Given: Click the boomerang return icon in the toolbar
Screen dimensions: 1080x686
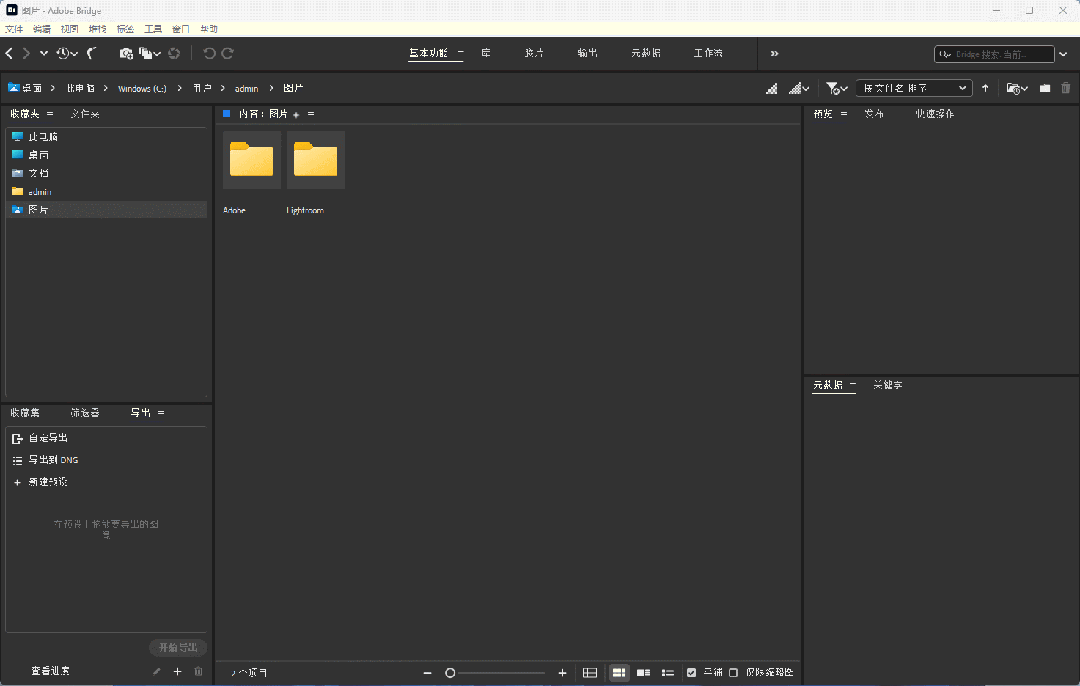Looking at the screenshot, I should [91, 52].
